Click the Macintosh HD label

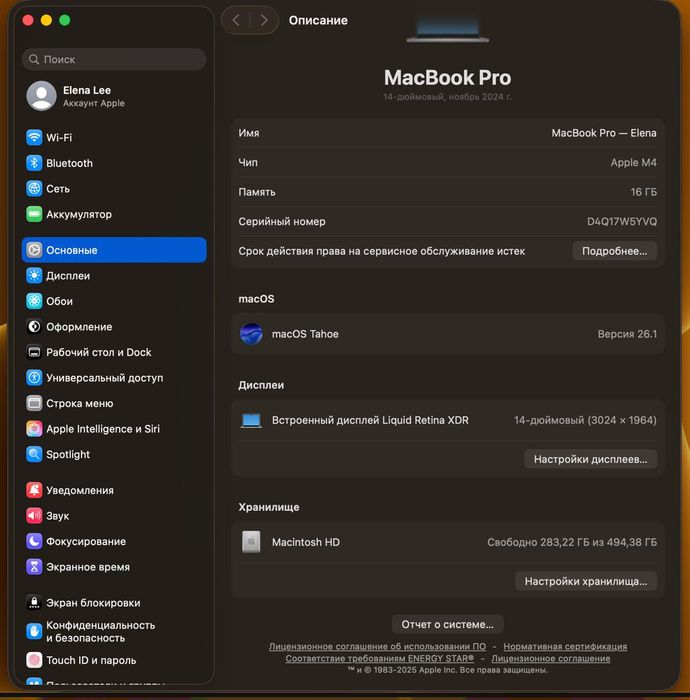click(306, 542)
